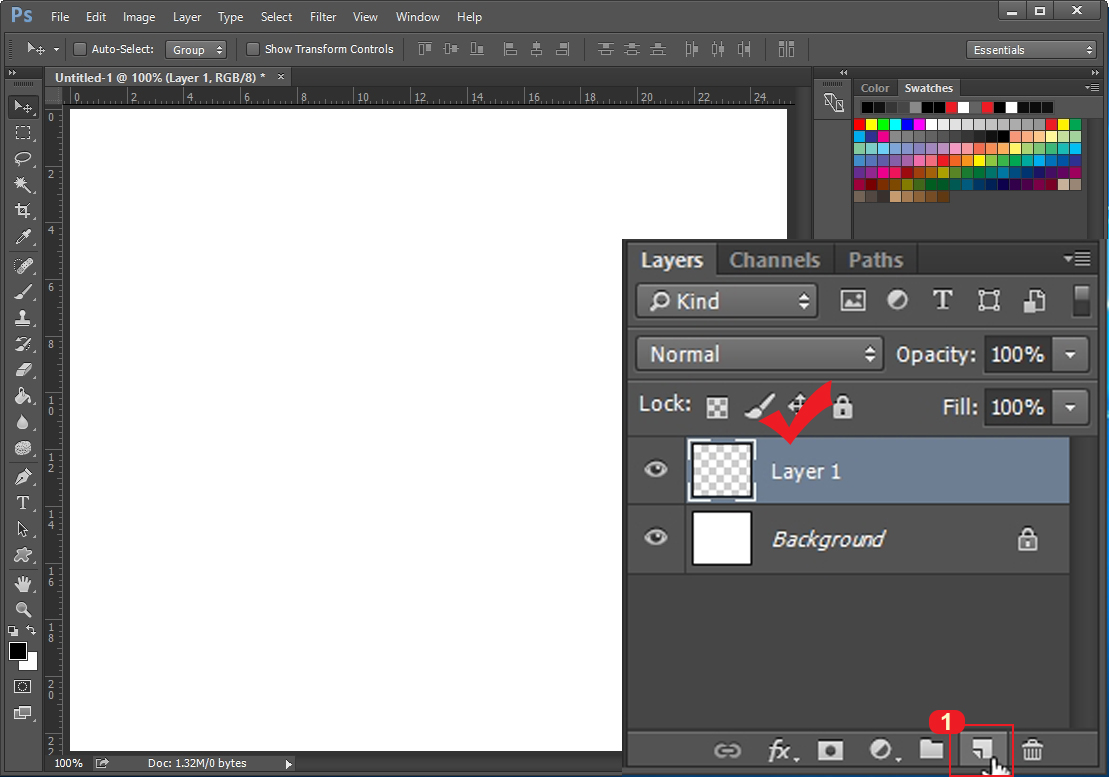Switch to the Color panel tab
Viewport: 1109px width, 777px height.
click(x=875, y=88)
